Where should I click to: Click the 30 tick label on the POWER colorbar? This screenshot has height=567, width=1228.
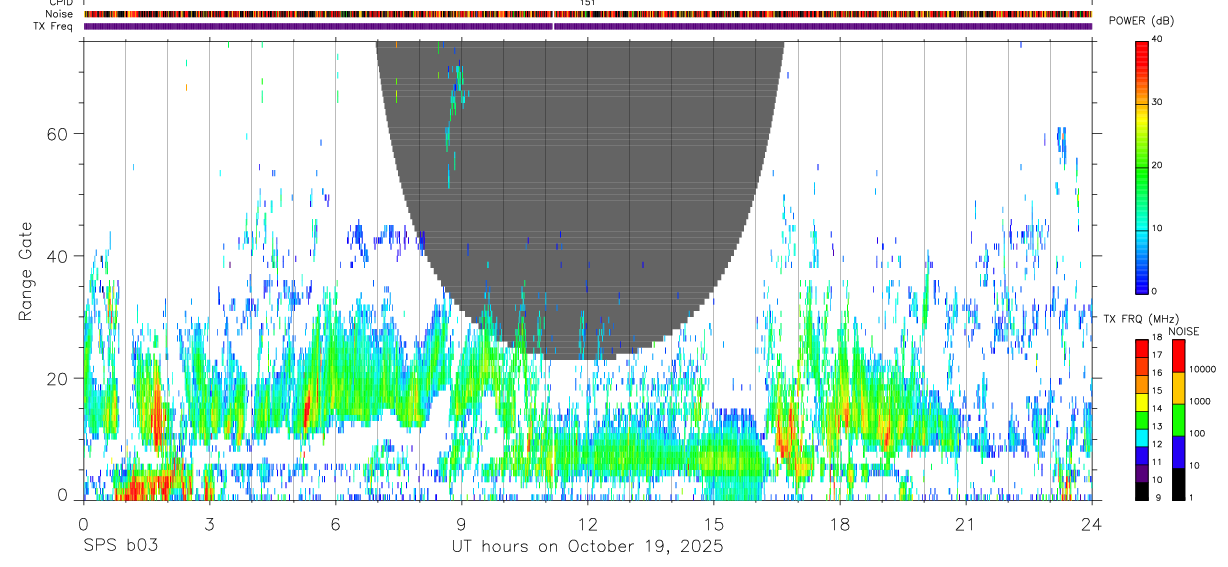click(x=1158, y=102)
